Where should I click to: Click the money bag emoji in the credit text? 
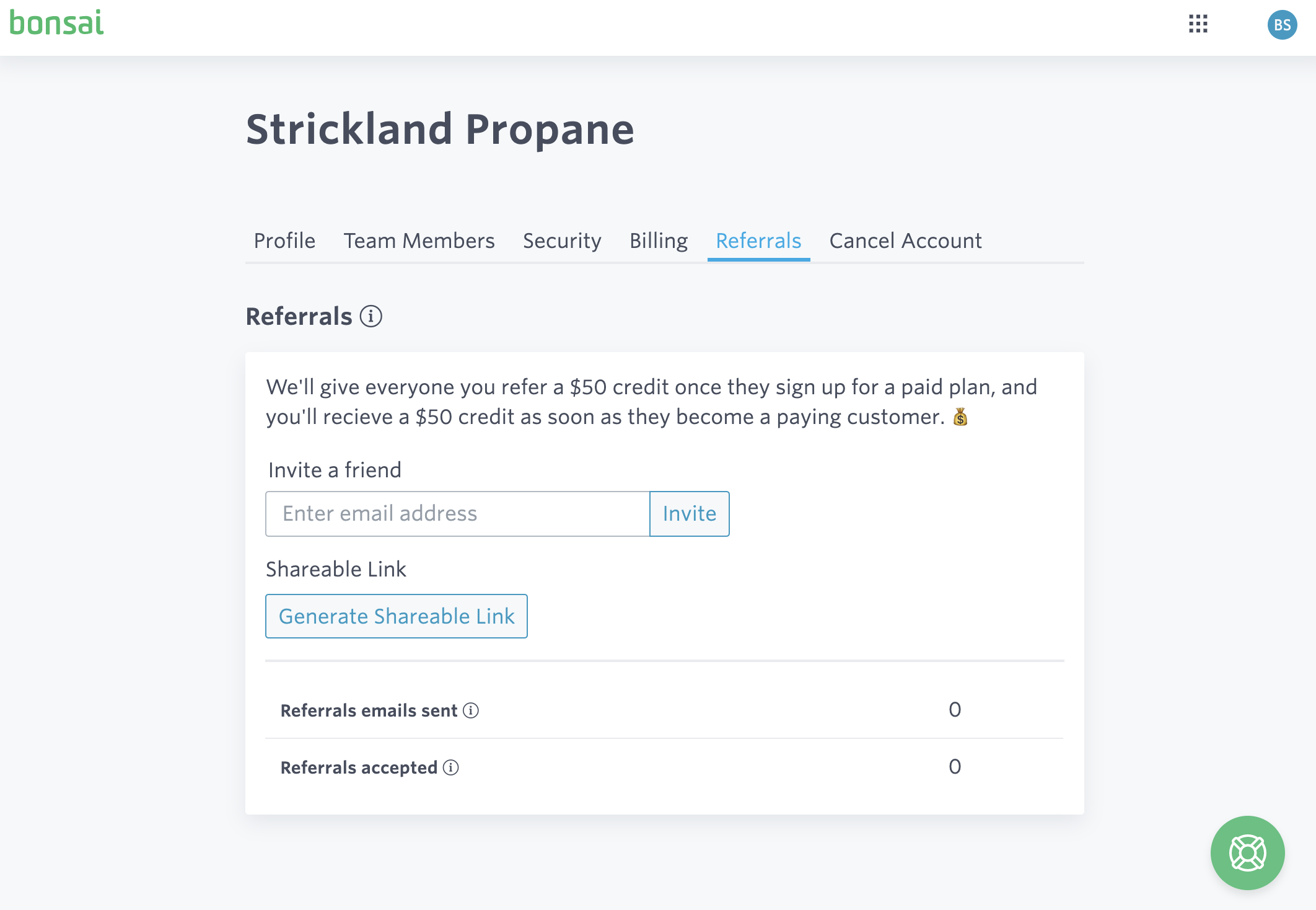click(960, 417)
